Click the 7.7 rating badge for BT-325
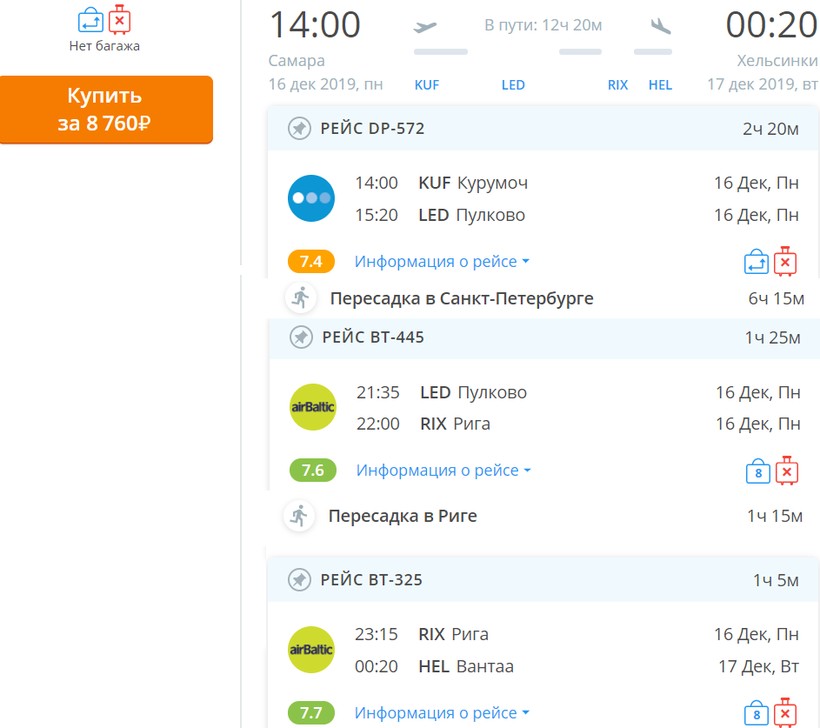Viewport: 820px width, 728px height. (x=311, y=713)
